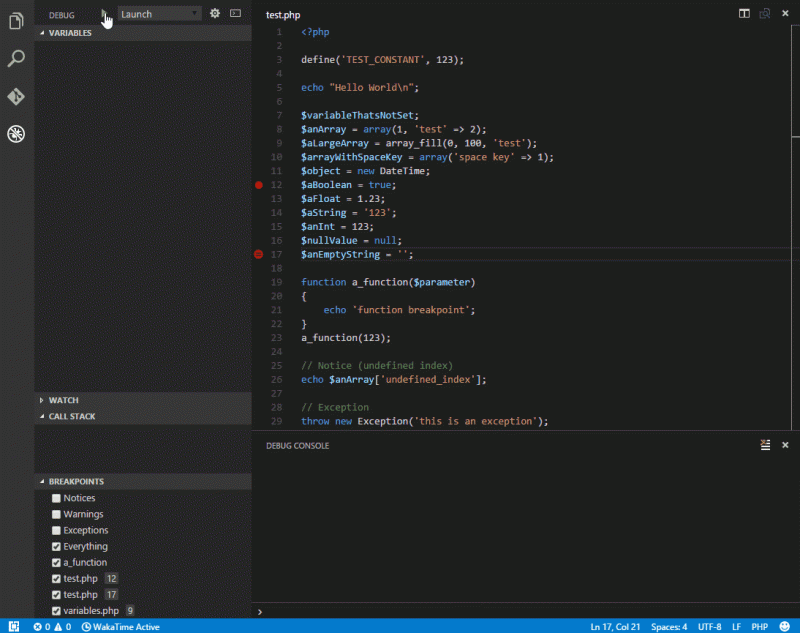Change file encoding by clicking UTF-8

710,626
